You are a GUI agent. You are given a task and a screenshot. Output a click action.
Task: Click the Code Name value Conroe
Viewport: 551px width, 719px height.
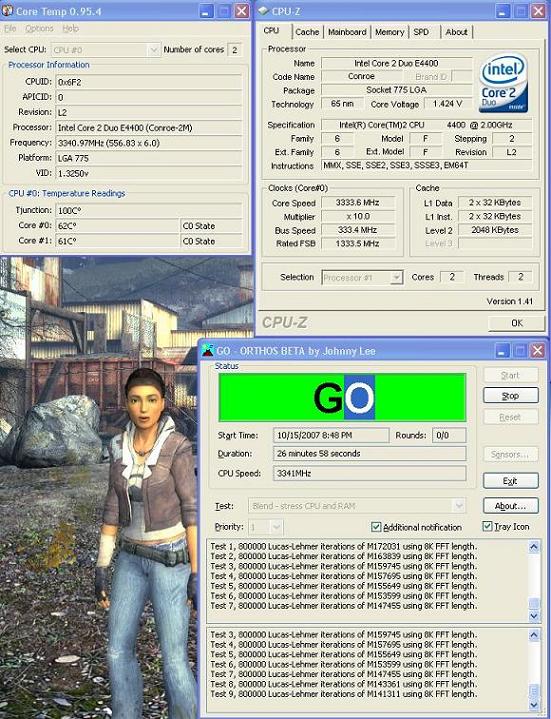pyautogui.click(x=361, y=76)
